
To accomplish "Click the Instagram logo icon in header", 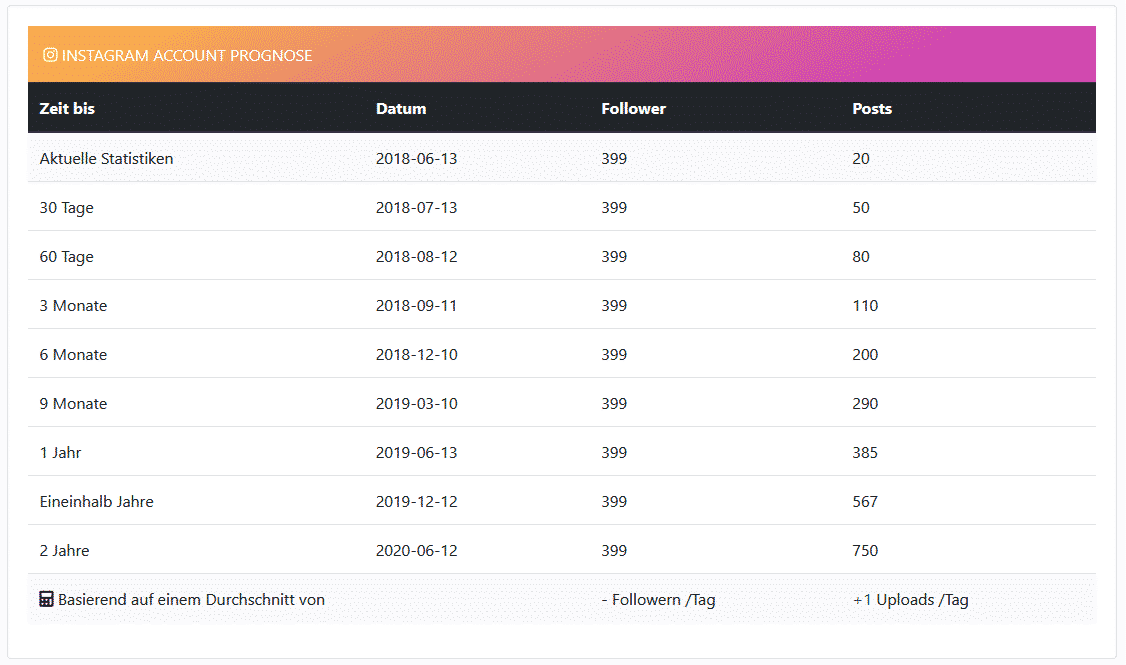I will pyautogui.click(x=50, y=55).
